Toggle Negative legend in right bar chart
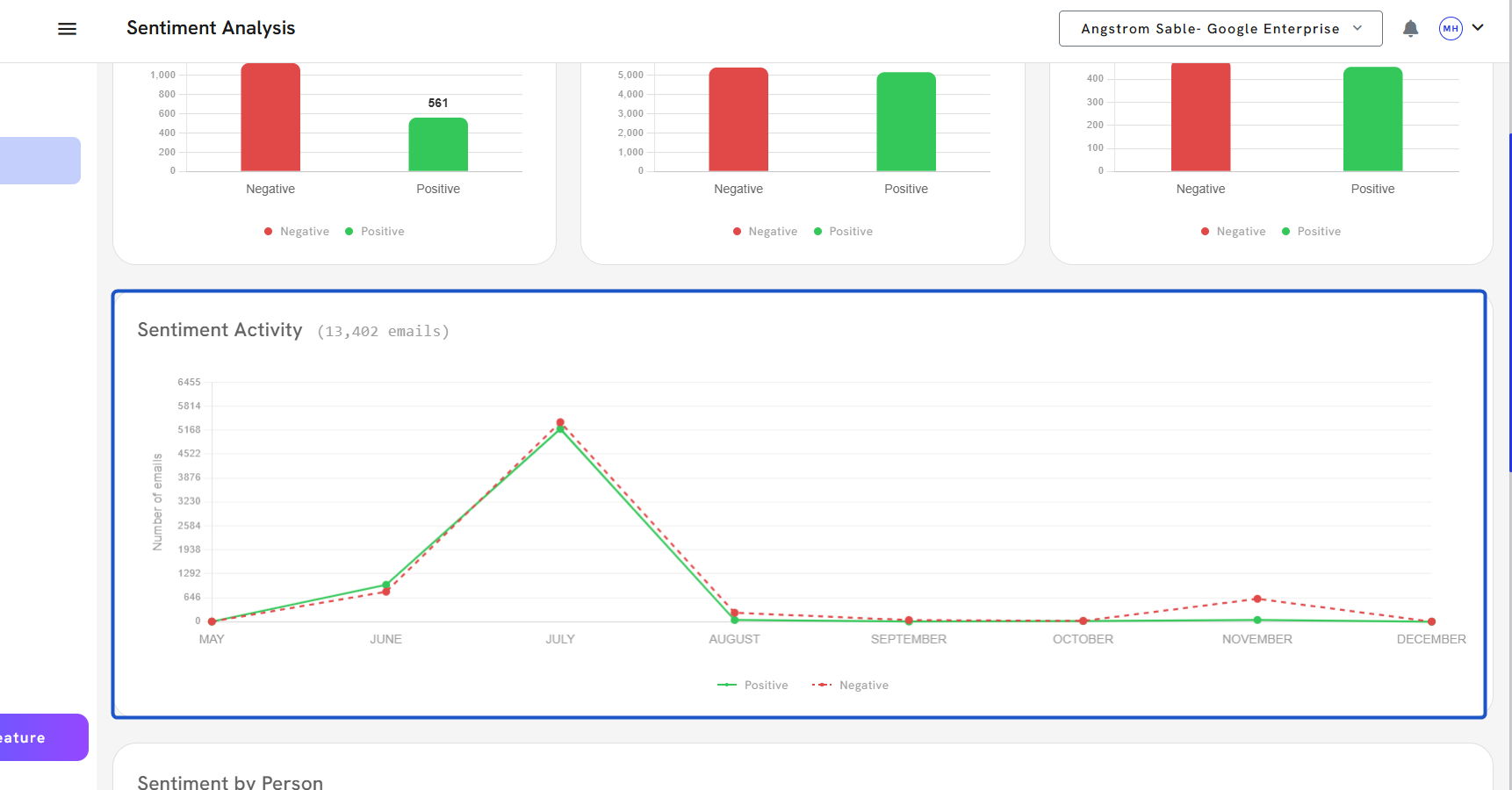Screen dimensions: 1512x790 pyautogui.click(x=1233, y=232)
